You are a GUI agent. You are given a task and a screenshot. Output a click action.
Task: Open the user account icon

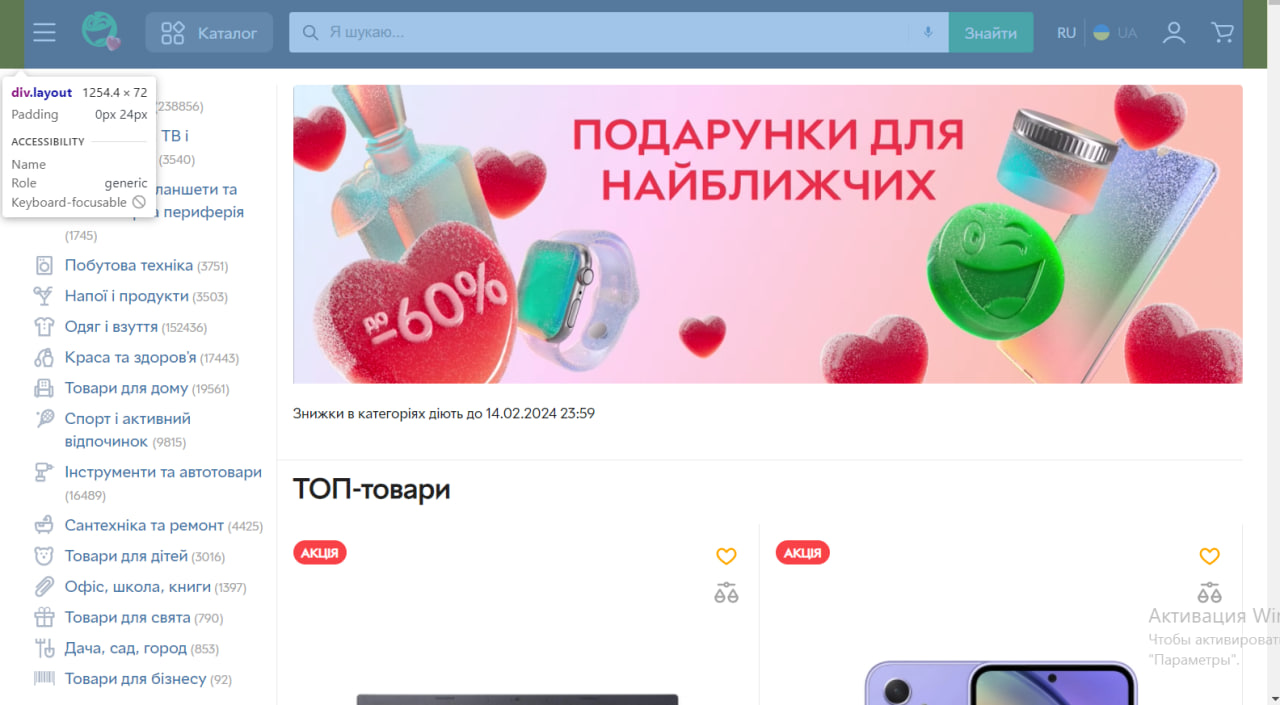1174,33
